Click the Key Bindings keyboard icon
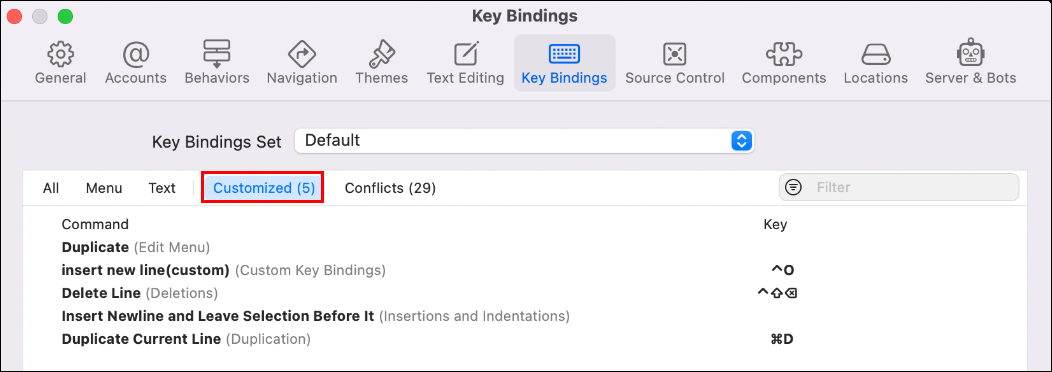 coord(564,54)
